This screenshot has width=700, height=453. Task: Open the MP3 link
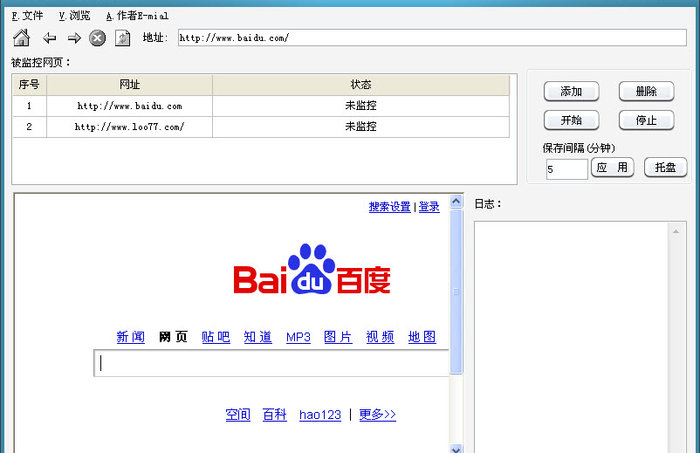298,337
